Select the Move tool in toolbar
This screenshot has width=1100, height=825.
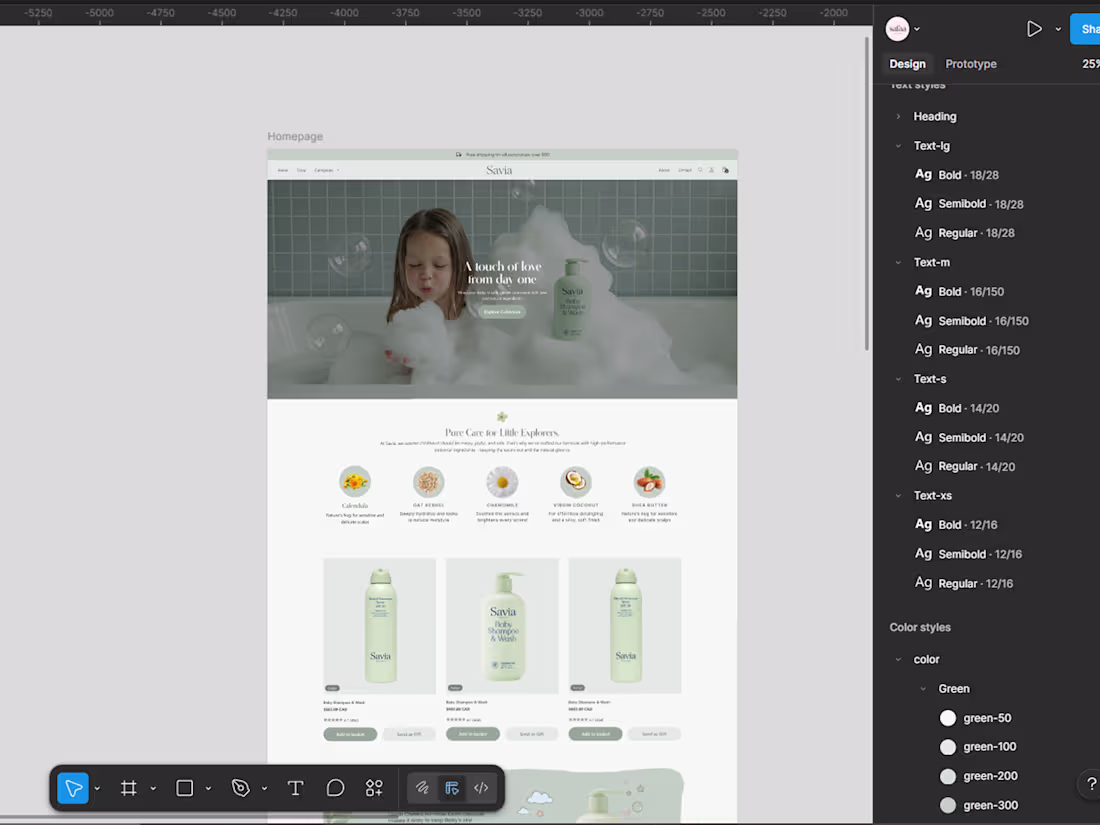73,788
